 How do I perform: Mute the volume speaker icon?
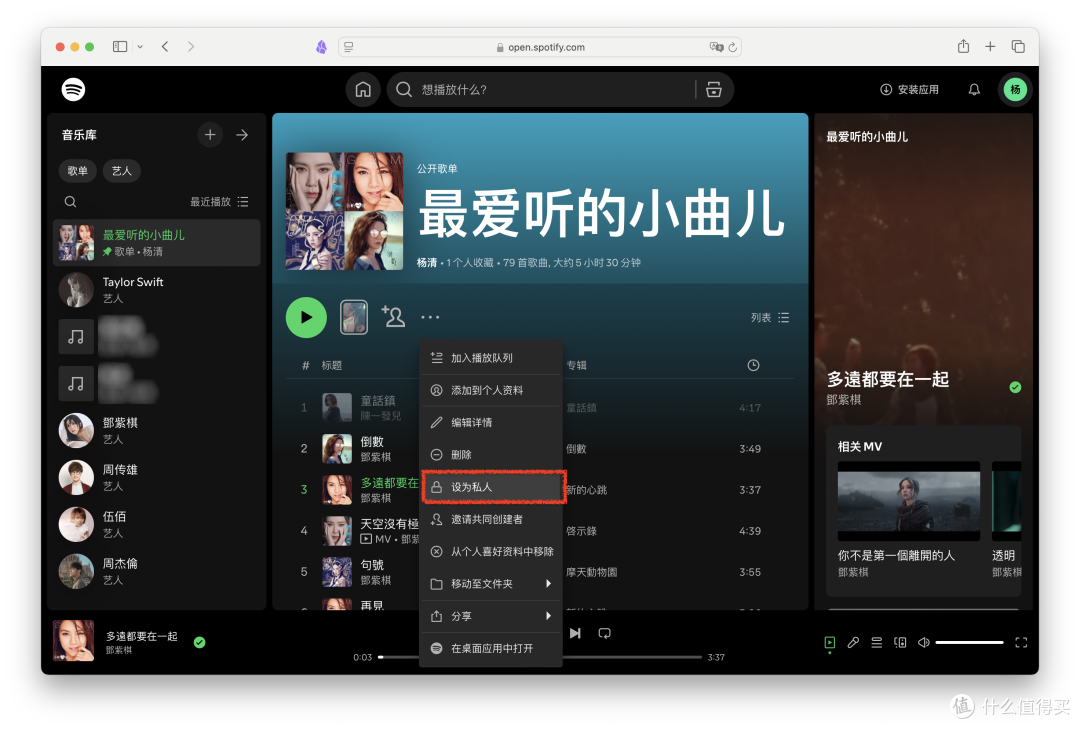924,642
